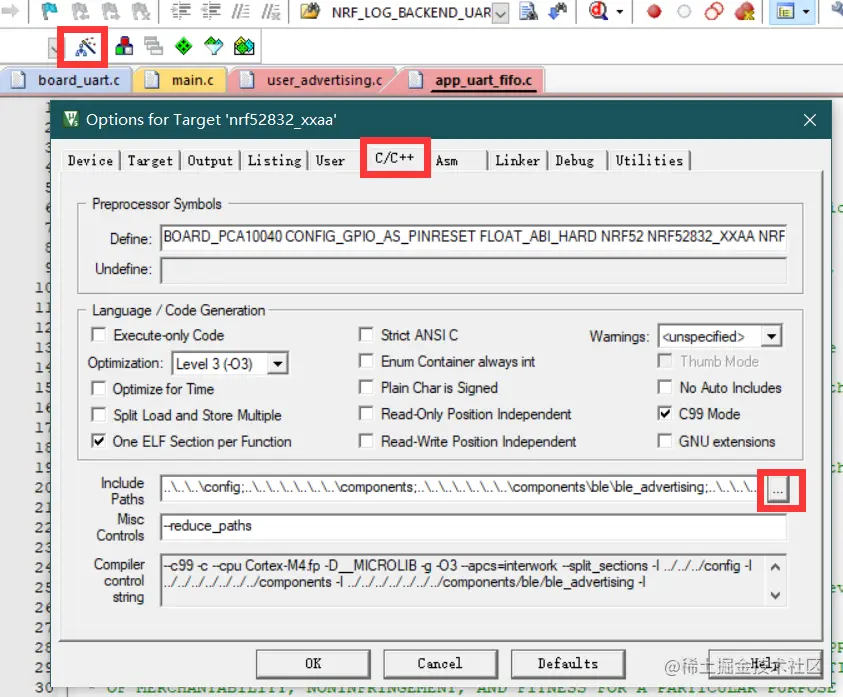Toggle bookmark with the blue flag icon
843x697 pixels.
tap(50, 11)
